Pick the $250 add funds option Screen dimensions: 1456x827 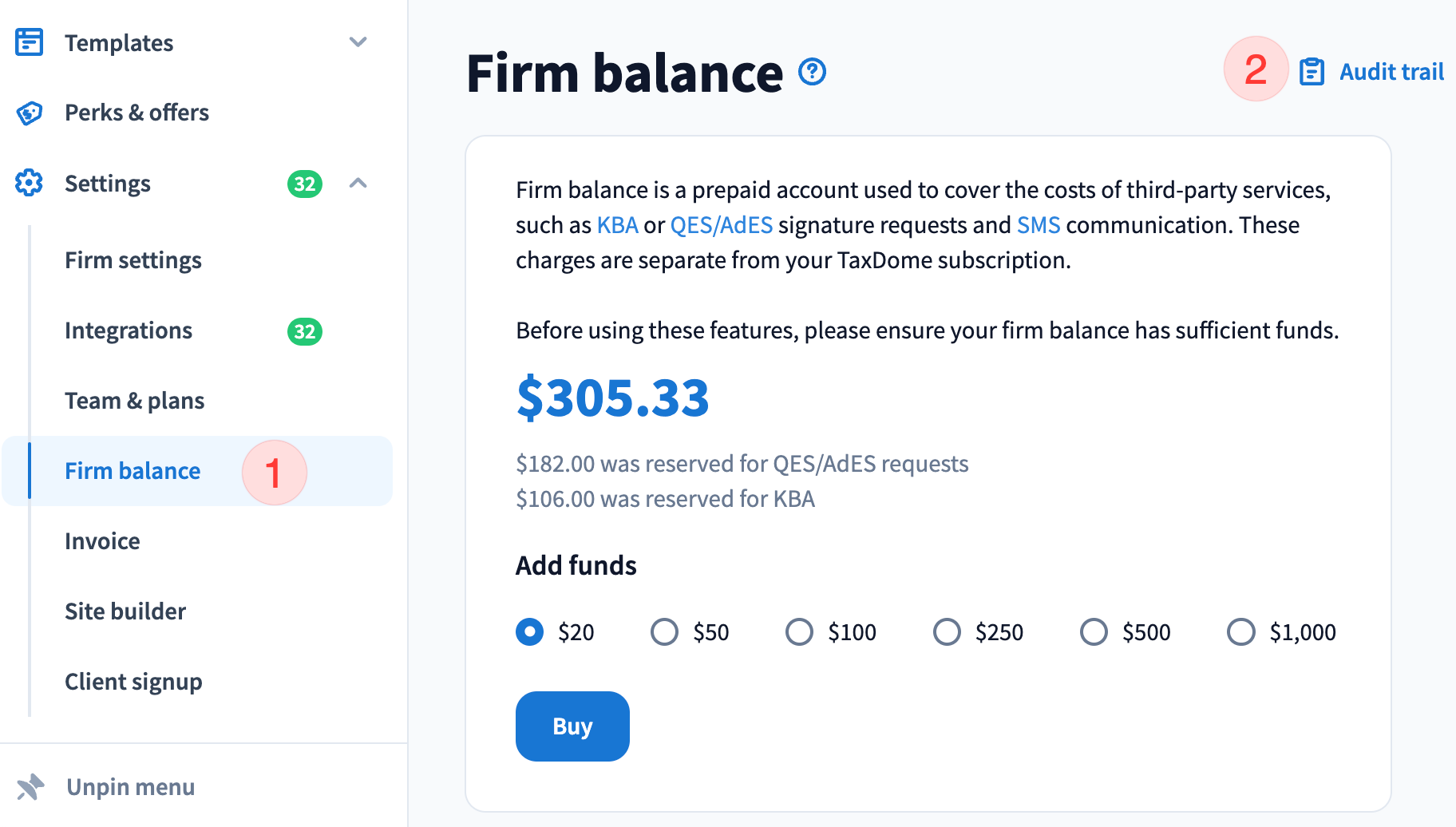[x=947, y=632]
